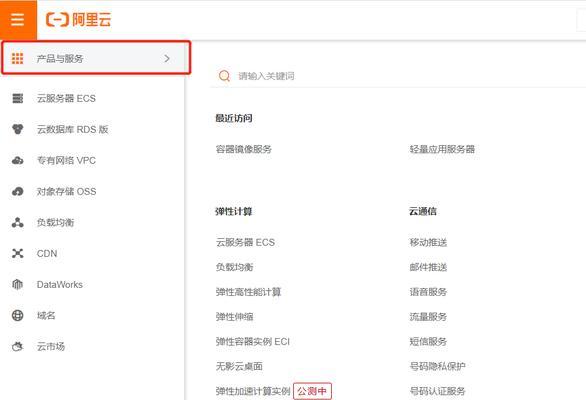
Task: Open 号码隐私保护 link
Action: (x=437, y=366)
